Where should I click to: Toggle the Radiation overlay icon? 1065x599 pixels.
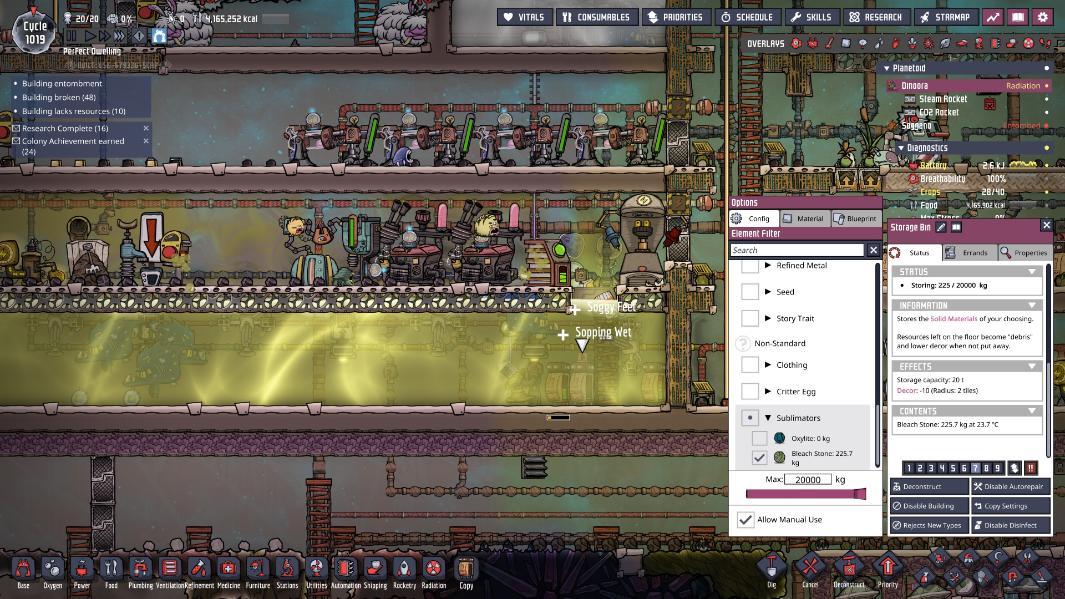pyautogui.click(x=1028, y=43)
